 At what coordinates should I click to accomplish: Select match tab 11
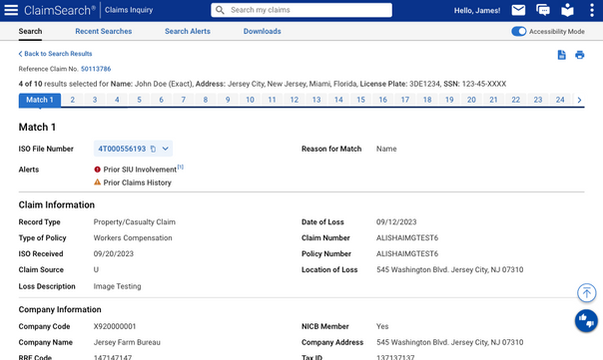coord(272,100)
